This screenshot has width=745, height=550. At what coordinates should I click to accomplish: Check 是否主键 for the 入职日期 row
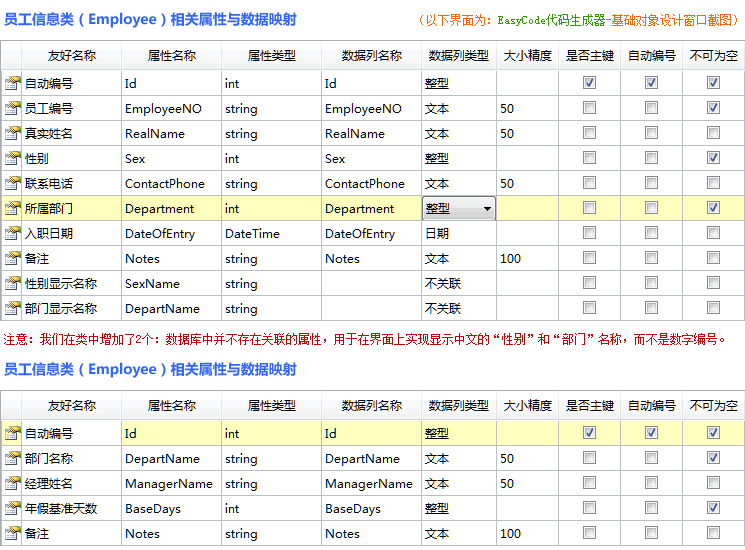589,233
